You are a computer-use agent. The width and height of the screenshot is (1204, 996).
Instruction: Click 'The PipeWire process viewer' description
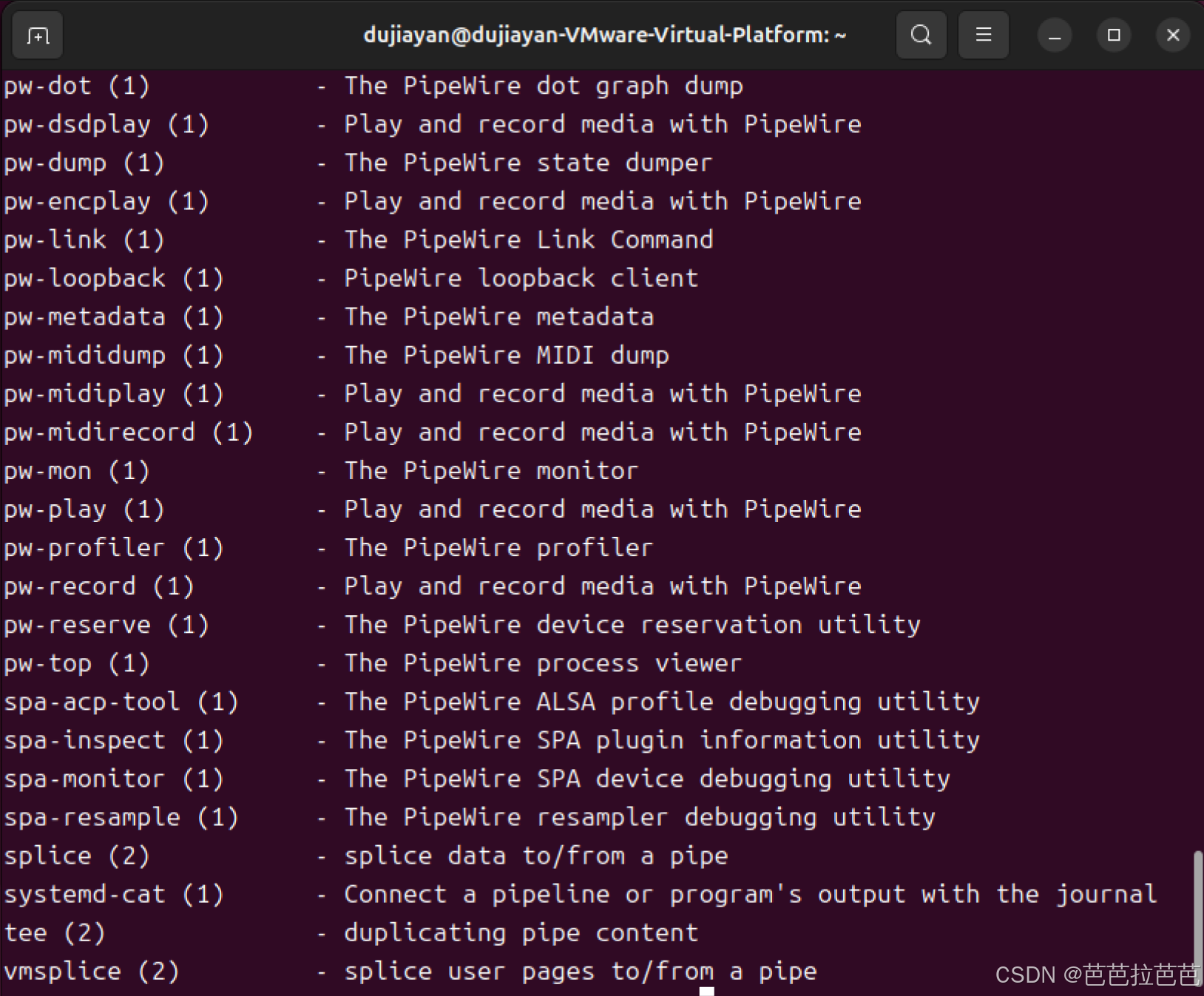point(544,663)
